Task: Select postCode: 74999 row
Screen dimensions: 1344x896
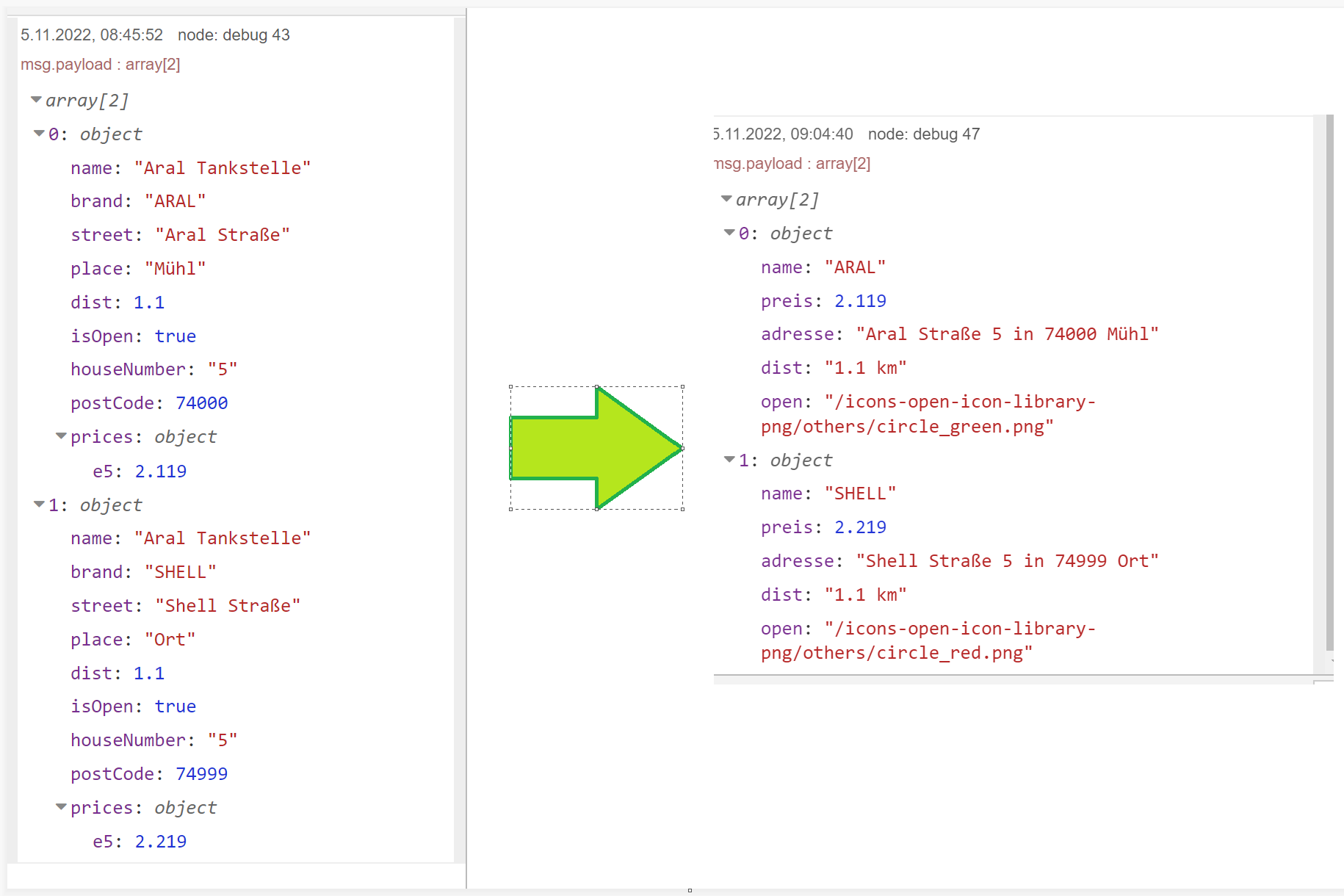Action: [x=149, y=774]
